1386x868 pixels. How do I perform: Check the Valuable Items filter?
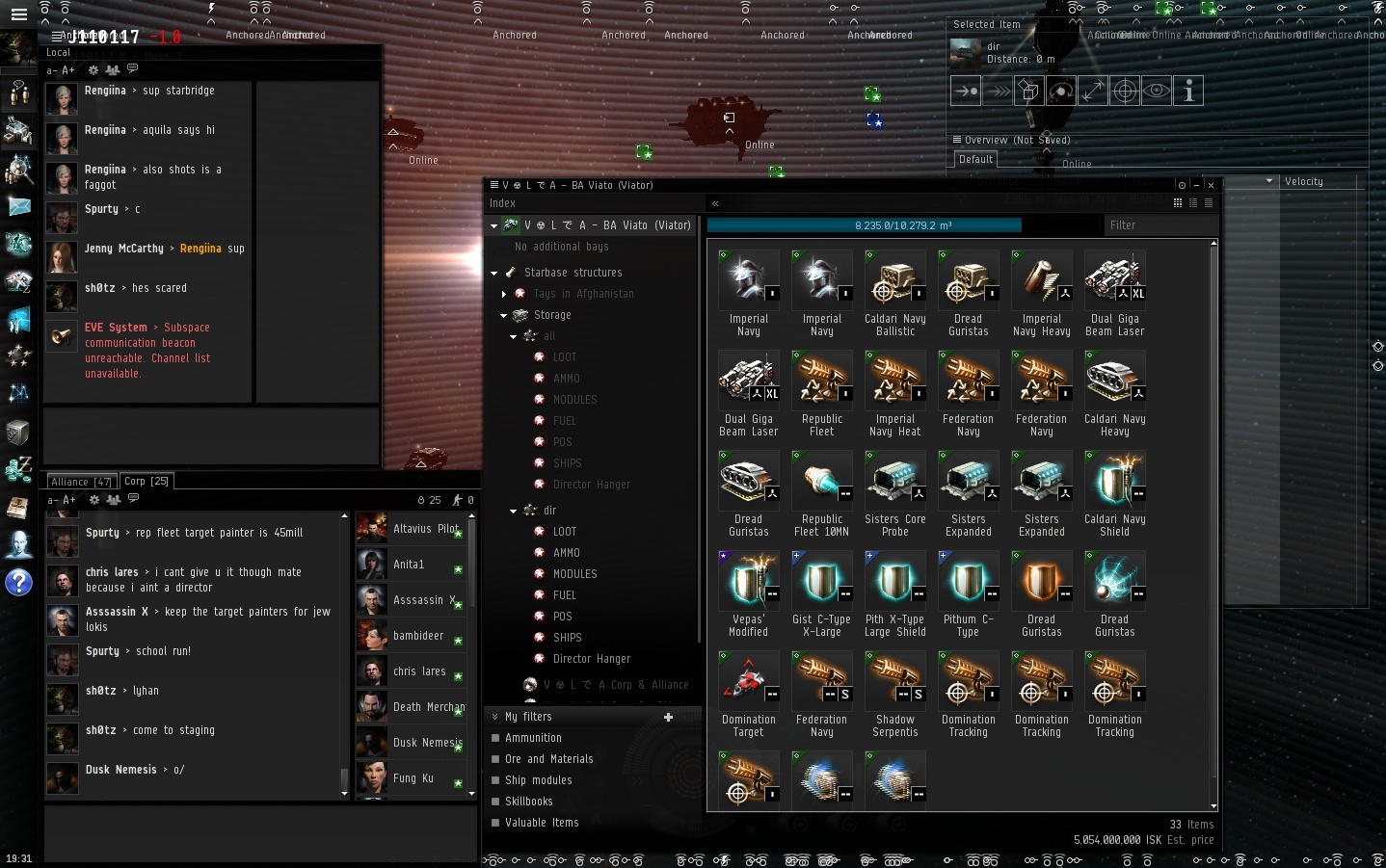pyautogui.click(x=495, y=823)
